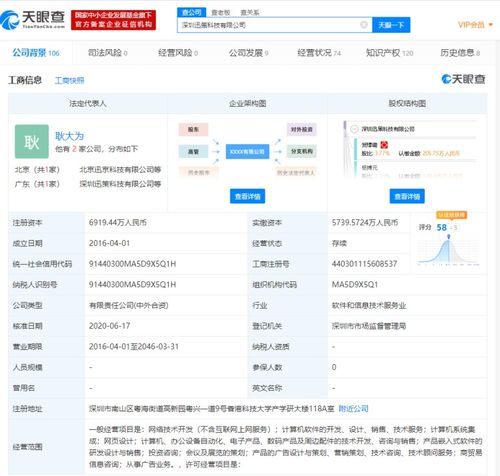Click the unified social credit code value
Image resolution: width=500 pixels, height=476 pixels.
pos(132,264)
